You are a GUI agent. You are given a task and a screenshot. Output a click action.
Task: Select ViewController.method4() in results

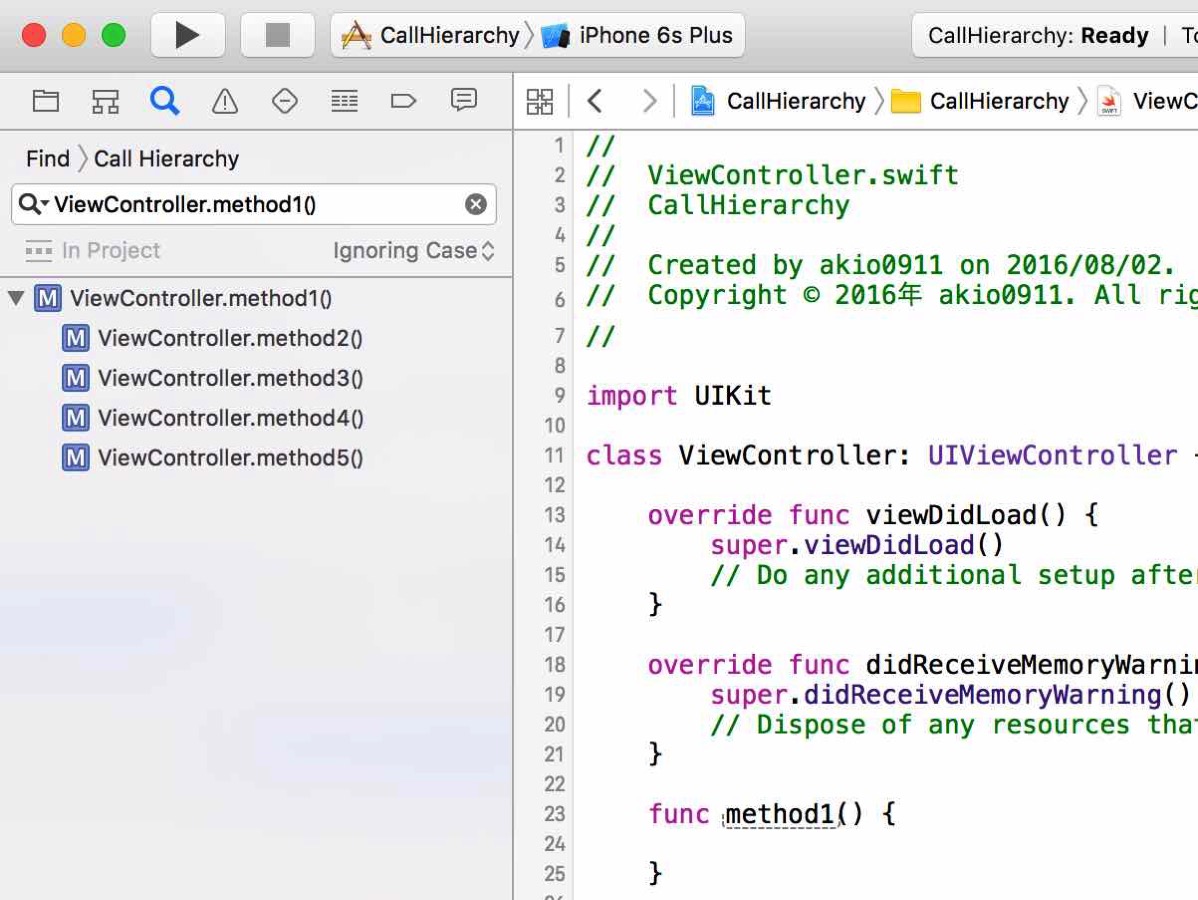[x=256, y=417]
